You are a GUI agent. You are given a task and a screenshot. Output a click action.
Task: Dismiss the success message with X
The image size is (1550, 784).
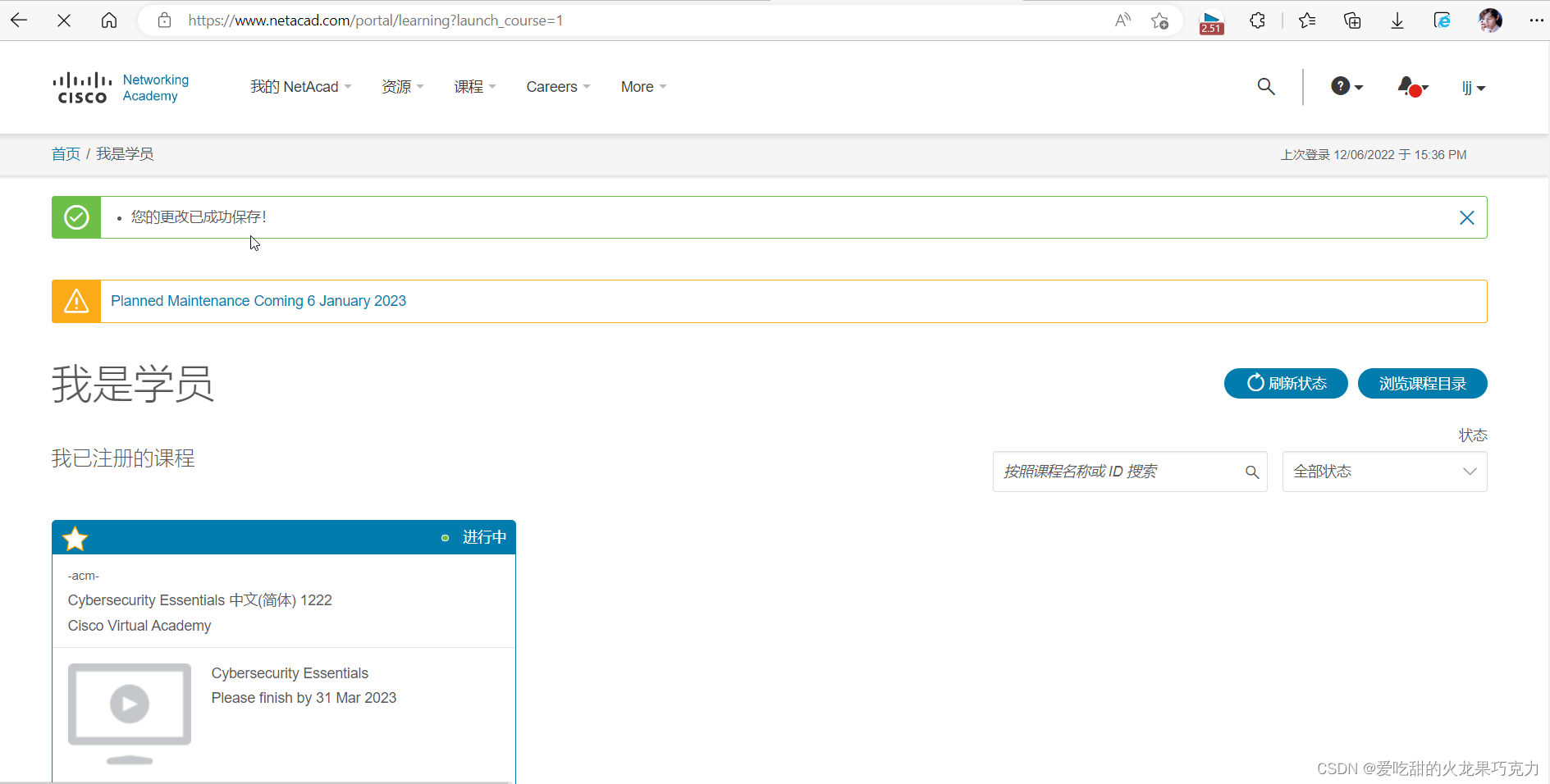click(x=1467, y=217)
